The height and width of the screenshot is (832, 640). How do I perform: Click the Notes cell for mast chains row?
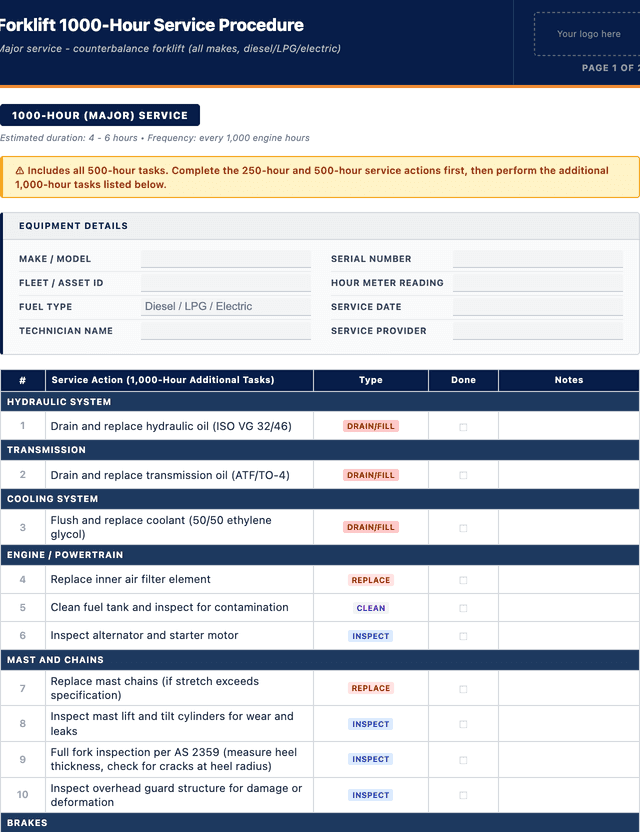click(x=569, y=688)
